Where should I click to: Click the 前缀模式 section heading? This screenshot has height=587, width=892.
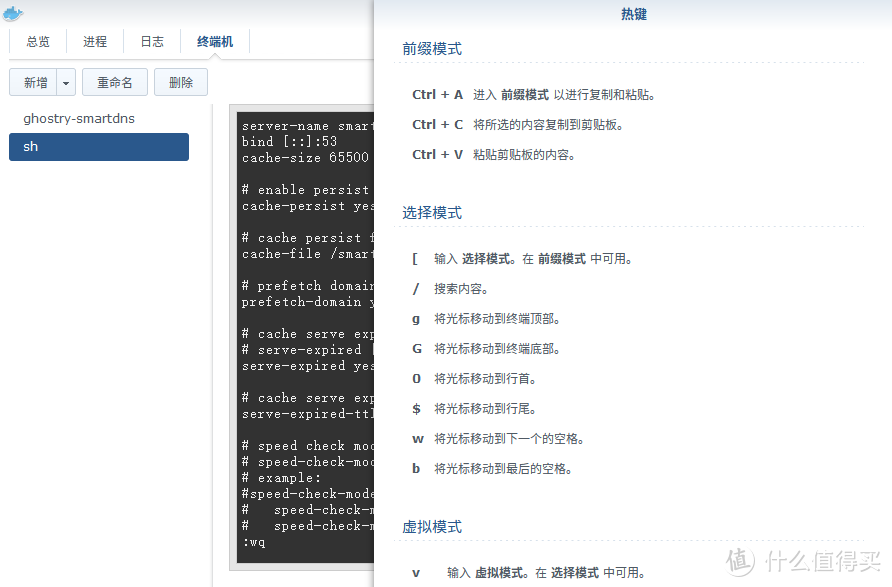click(x=432, y=49)
